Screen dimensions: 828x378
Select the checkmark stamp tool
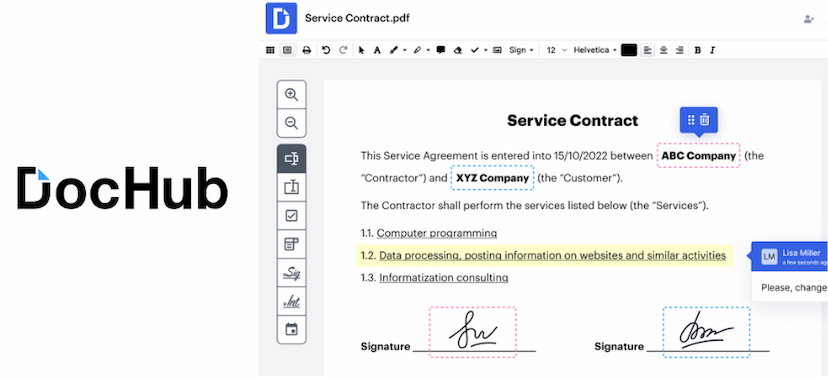(x=474, y=50)
